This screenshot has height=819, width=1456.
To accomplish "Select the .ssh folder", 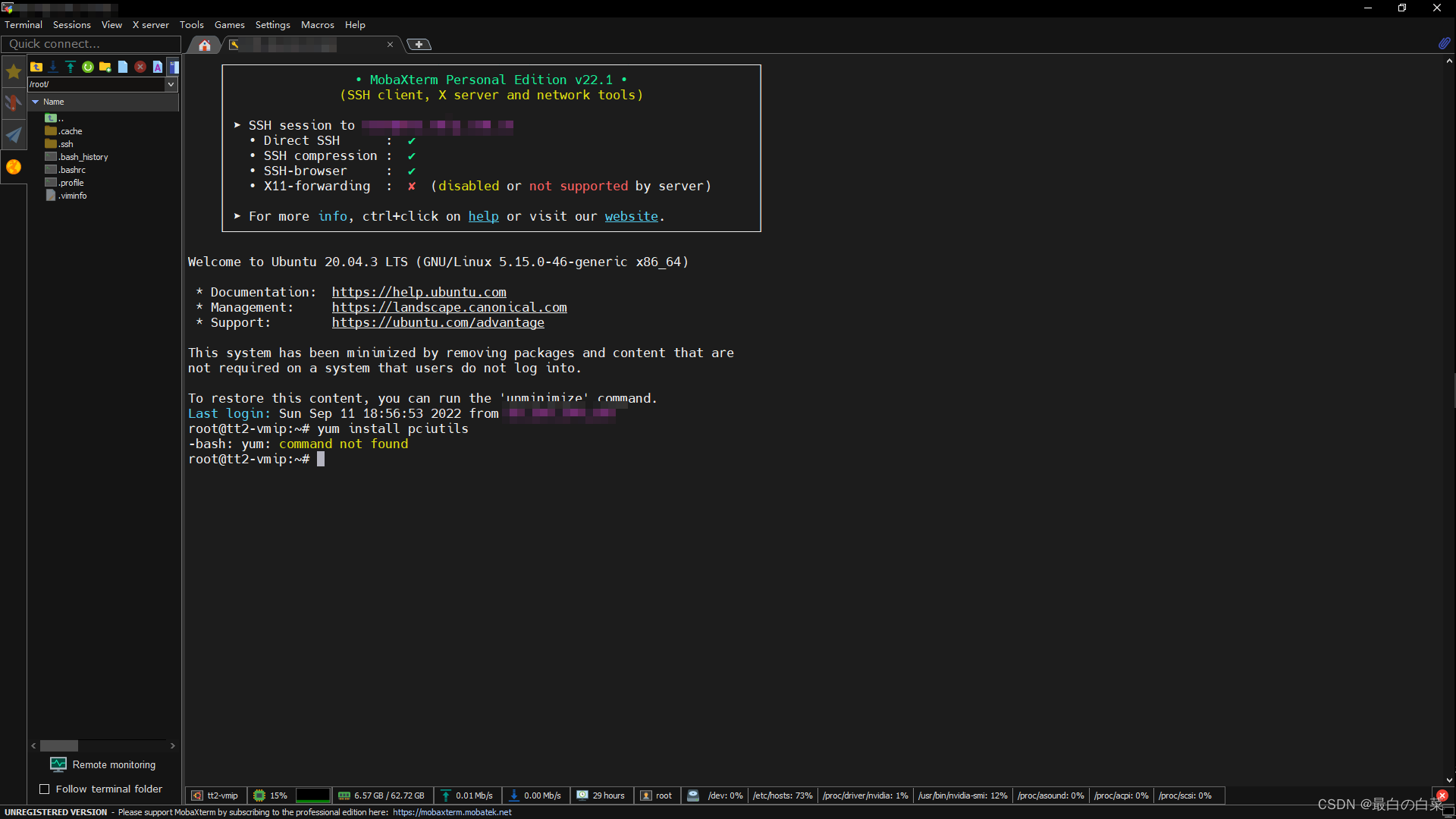I will (59, 144).
